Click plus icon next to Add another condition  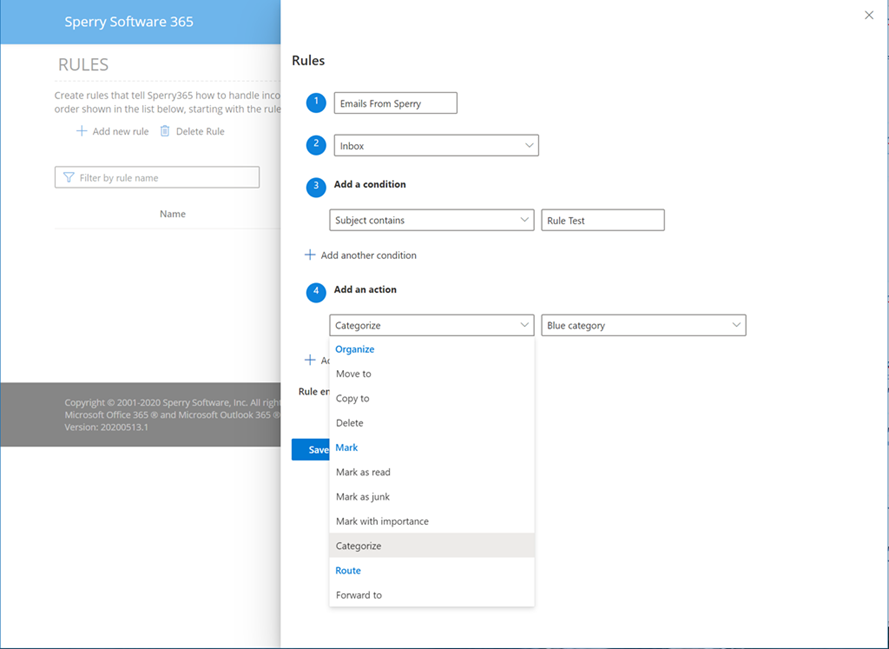click(310, 255)
